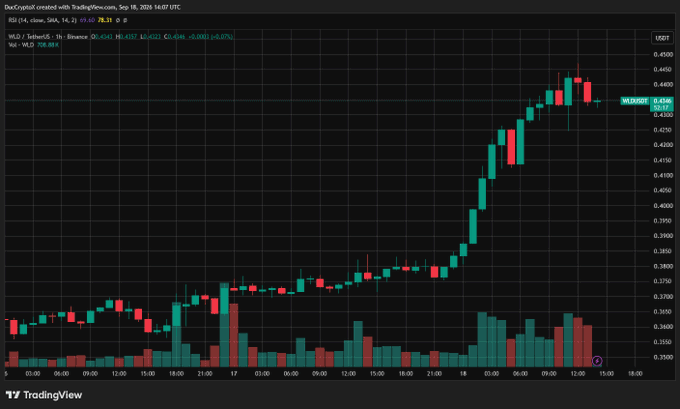Click the 0.3750 price axis label
The height and width of the screenshot is (409, 680).
[663, 281]
